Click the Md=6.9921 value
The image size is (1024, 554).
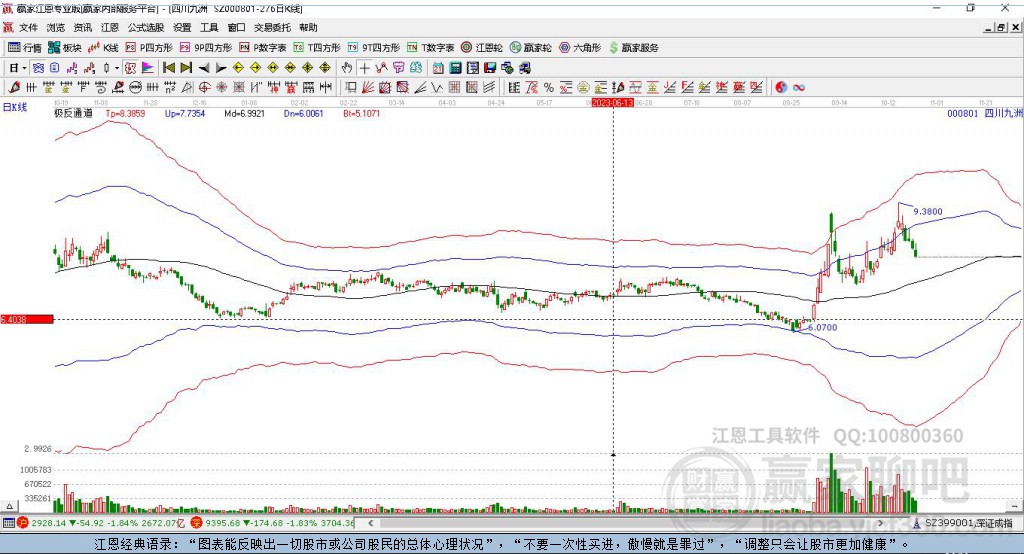pyautogui.click(x=244, y=113)
